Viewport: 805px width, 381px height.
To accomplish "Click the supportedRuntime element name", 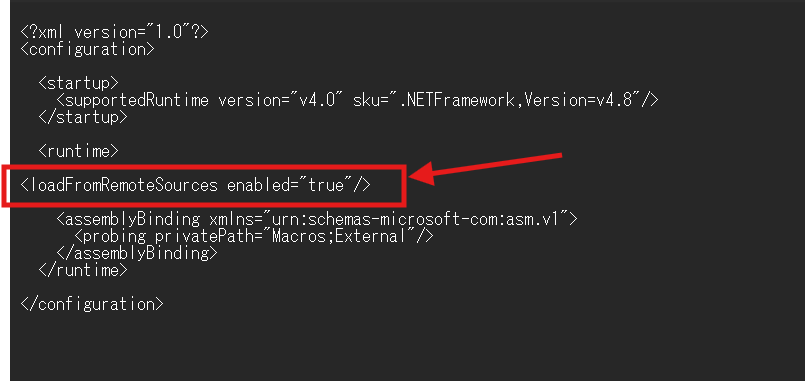I will 136,100.
